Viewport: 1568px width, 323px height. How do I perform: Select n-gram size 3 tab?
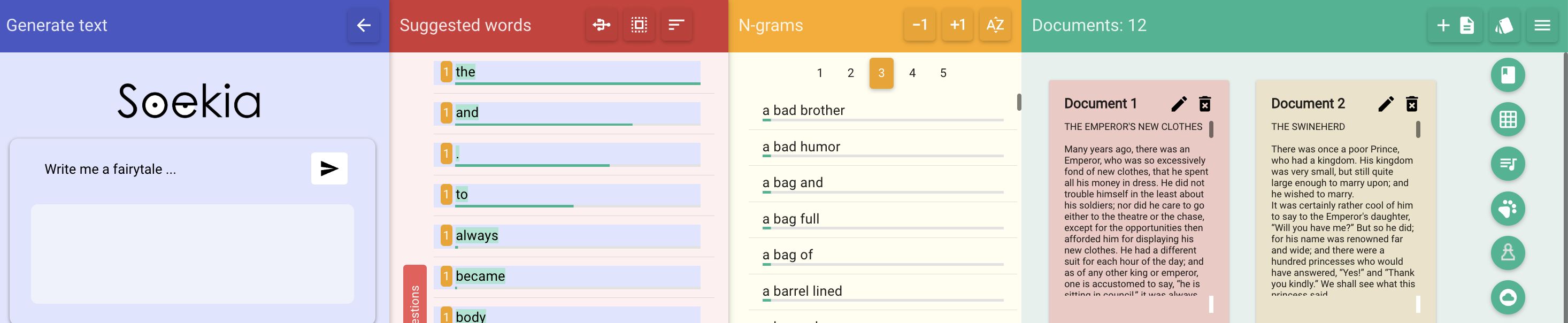[x=881, y=73]
